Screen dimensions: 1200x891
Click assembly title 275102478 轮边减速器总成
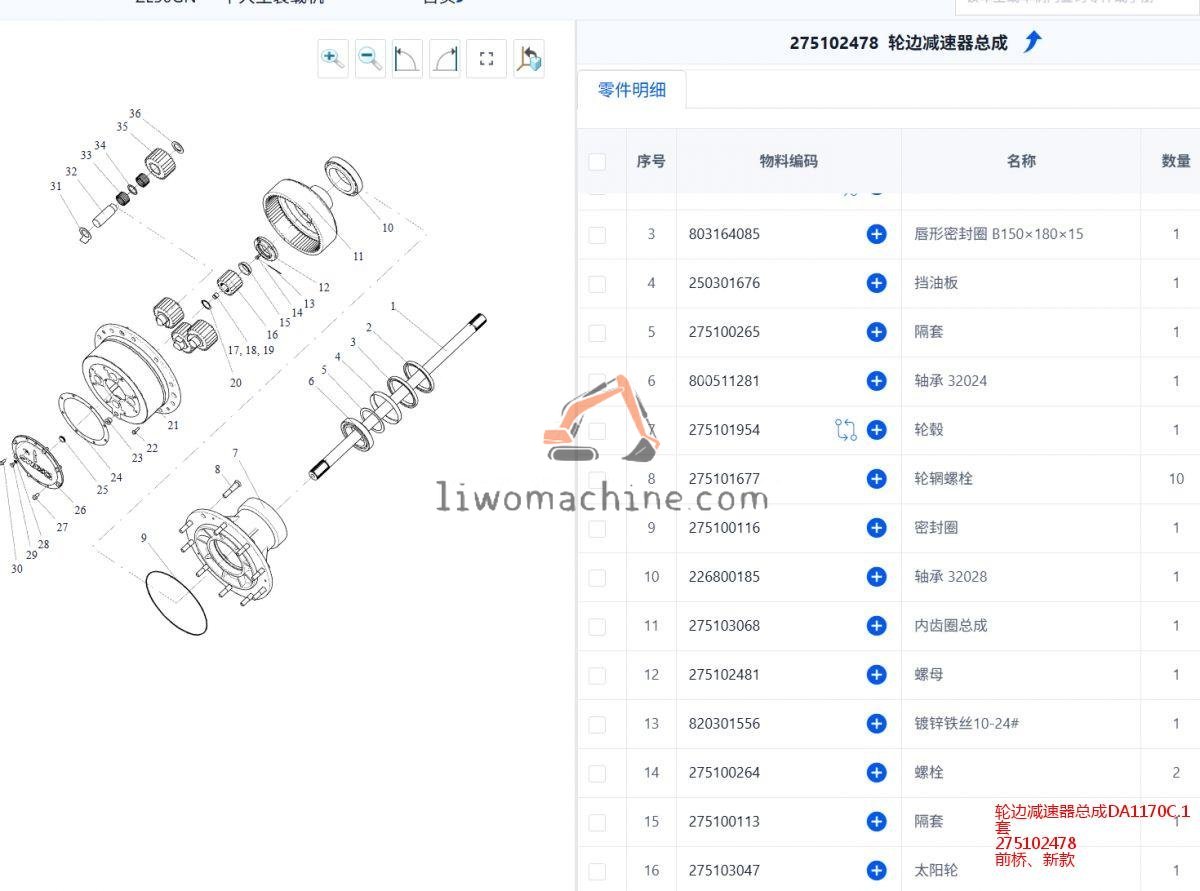898,42
